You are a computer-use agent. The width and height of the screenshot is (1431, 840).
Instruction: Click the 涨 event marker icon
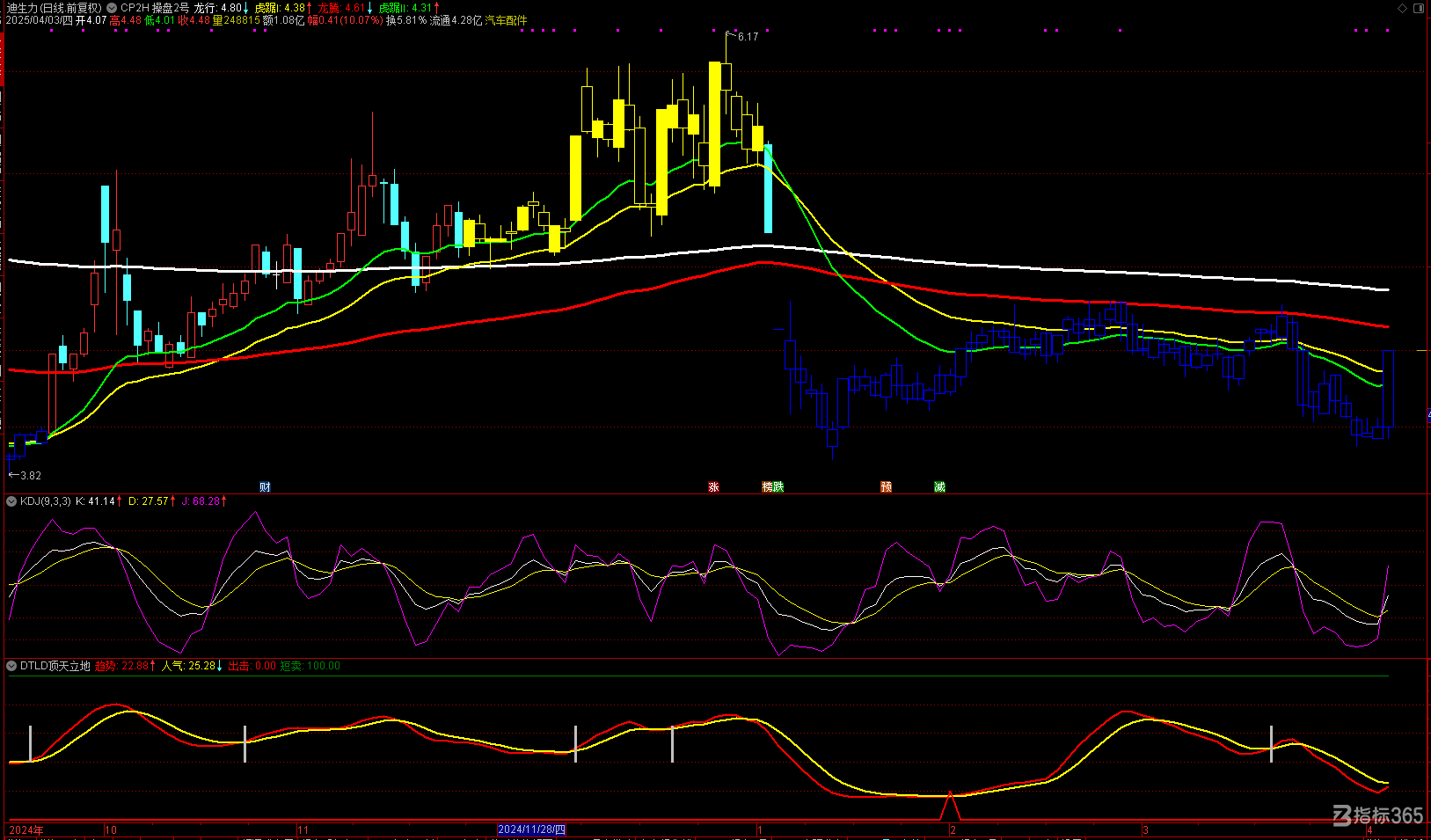(713, 486)
